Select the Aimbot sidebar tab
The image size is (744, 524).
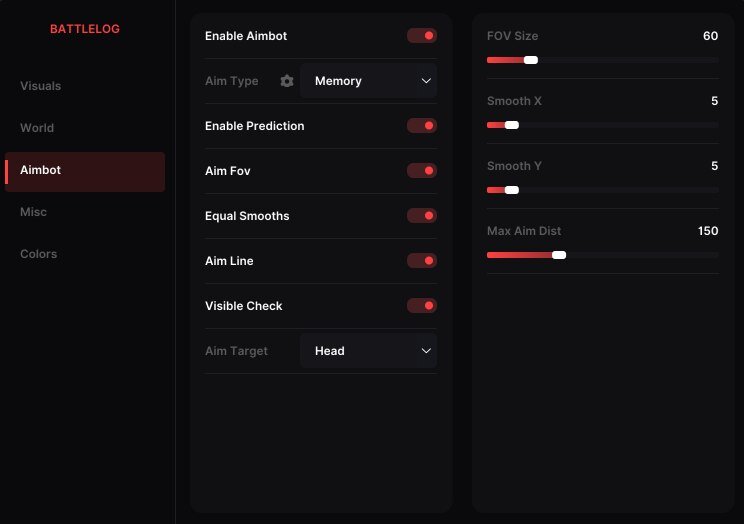coord(85,172)
